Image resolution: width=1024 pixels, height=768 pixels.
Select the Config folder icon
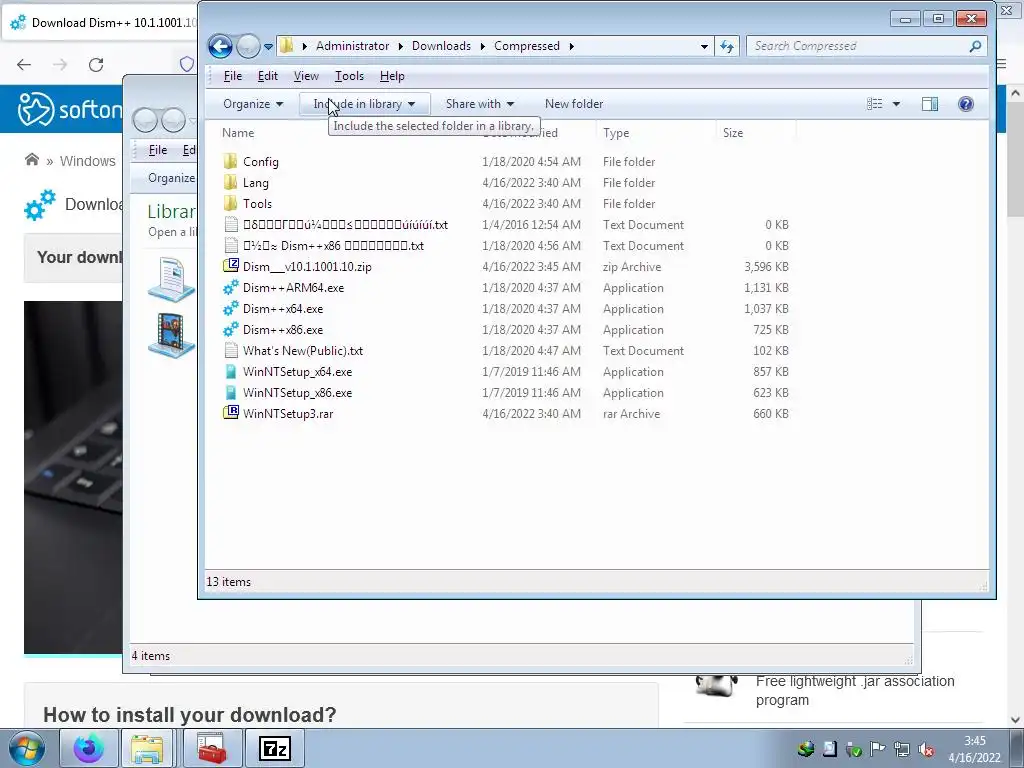pos(231,161)
